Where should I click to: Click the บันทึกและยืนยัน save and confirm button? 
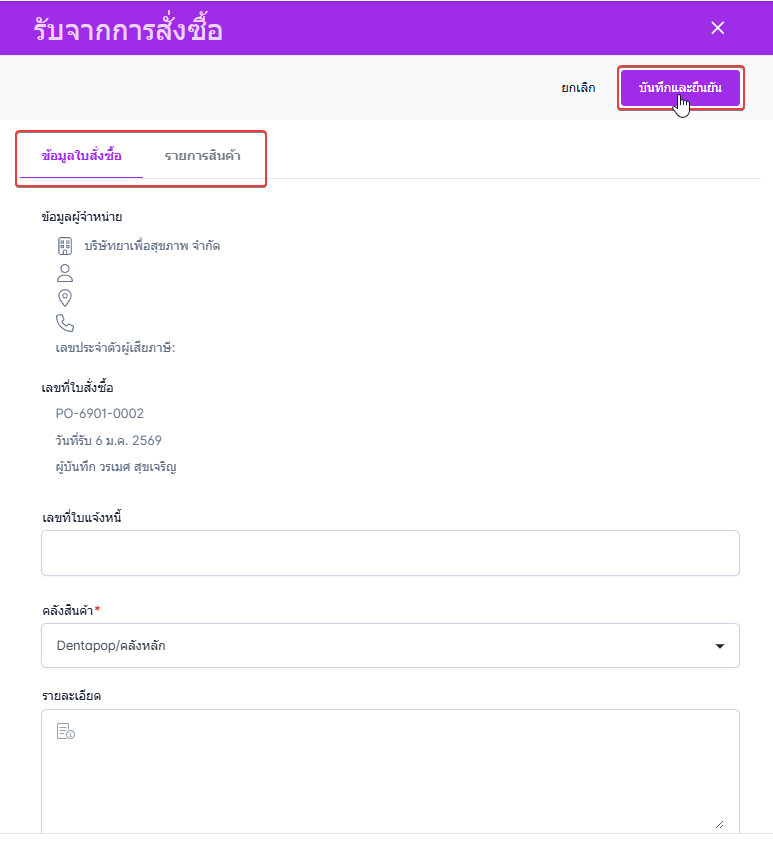tap(680, 88)
